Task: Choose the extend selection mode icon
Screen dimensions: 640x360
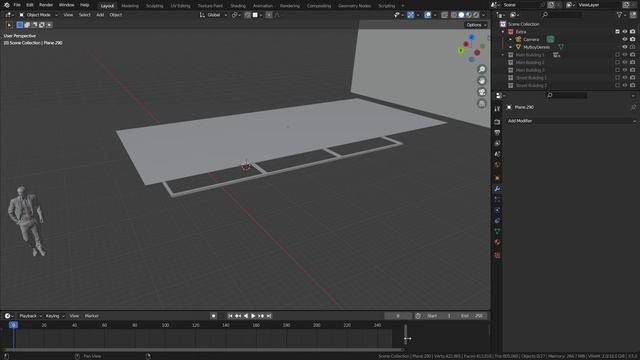Action: click(x=27, y=25)
